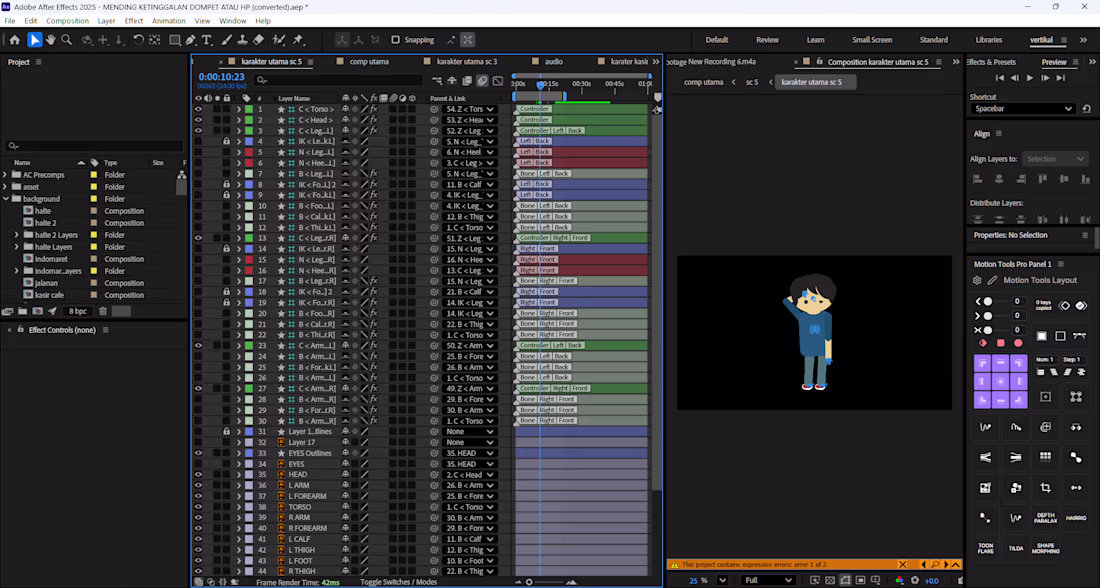Select the Zoom (magnifier) tool

coord(67,40)
